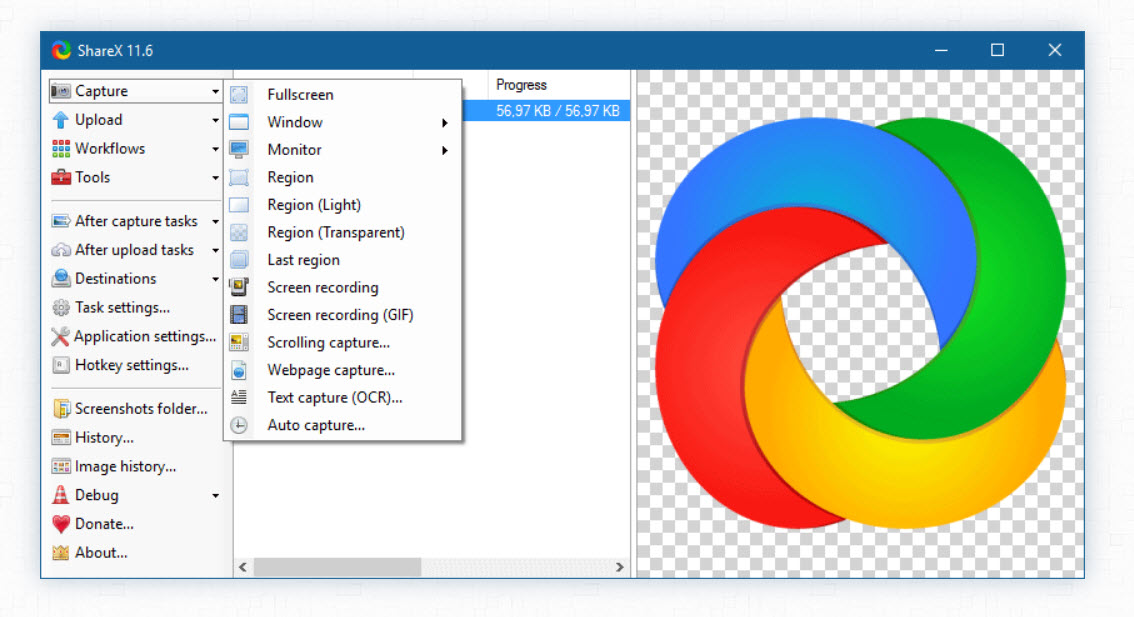Image resolution: width=1134 pixels, height=617 pixels.
Task: Click the Scrolling capture icon
Action: click(x=239, y=342)
